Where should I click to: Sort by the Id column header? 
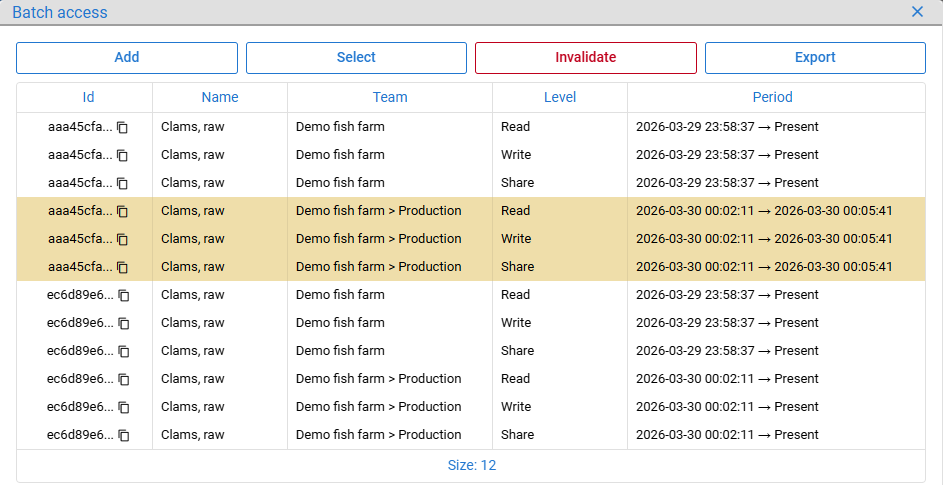pos(88,97)
